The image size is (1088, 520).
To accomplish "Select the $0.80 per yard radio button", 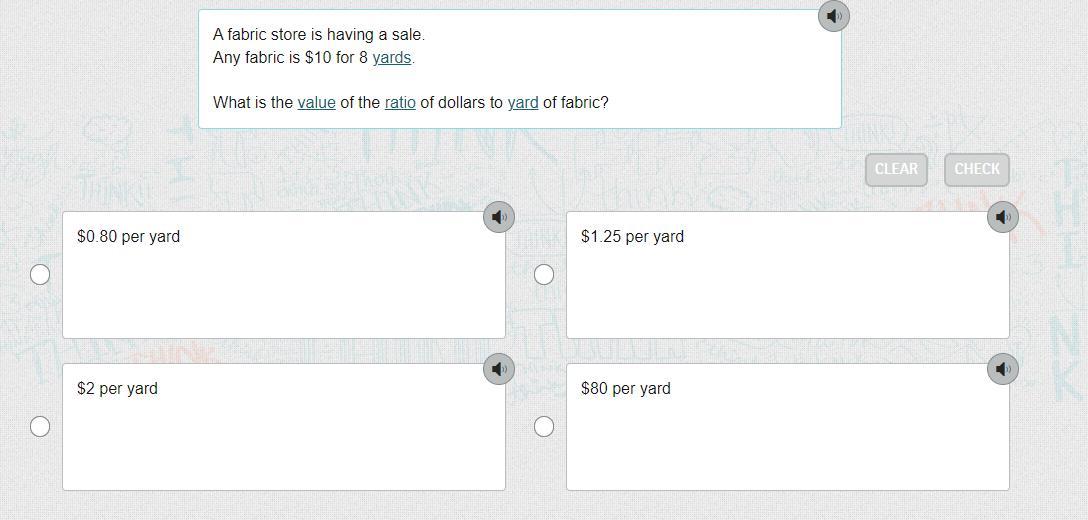I will click(40, 274).
